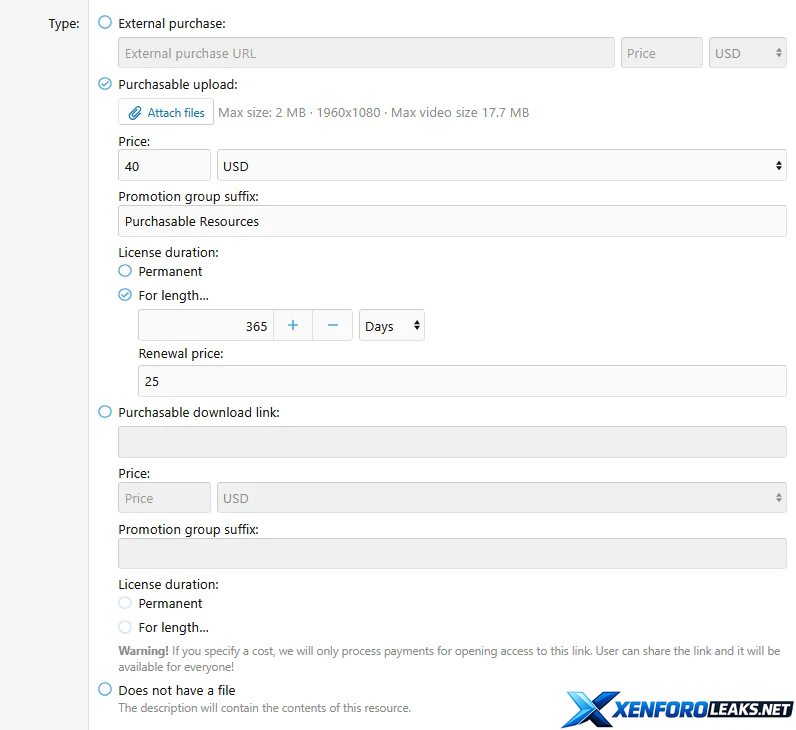The width and height of the screenshot is (796, 730).
Task: Click the XenforoLeaks.net logo
Action: coord(677,708)
